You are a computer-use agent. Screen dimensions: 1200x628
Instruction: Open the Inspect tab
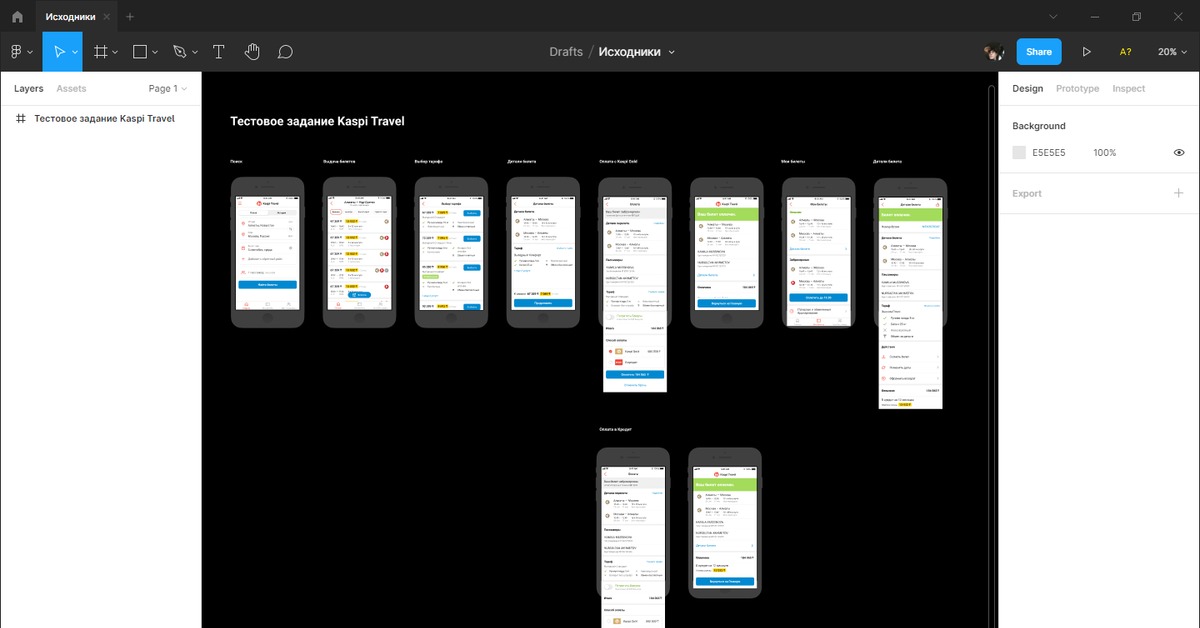tap(1129, 88)
